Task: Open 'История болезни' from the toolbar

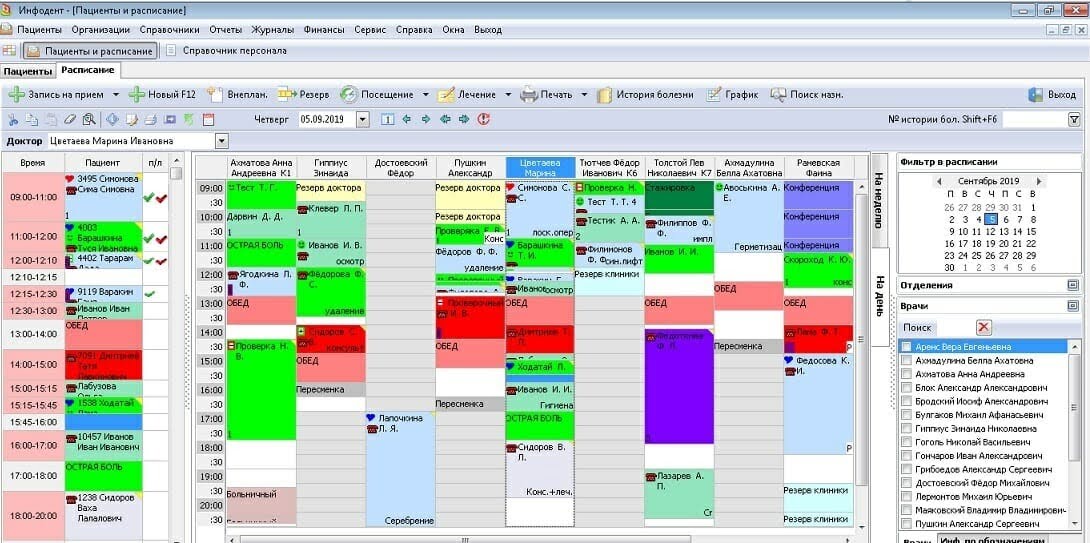Action: click(x=605, y=95)
